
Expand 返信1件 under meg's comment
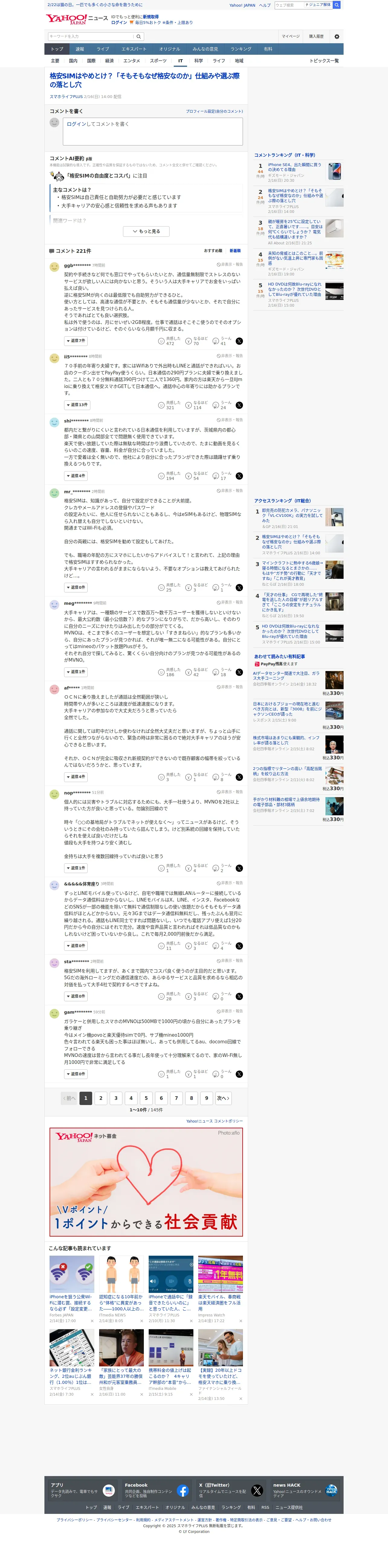point(76,671)
